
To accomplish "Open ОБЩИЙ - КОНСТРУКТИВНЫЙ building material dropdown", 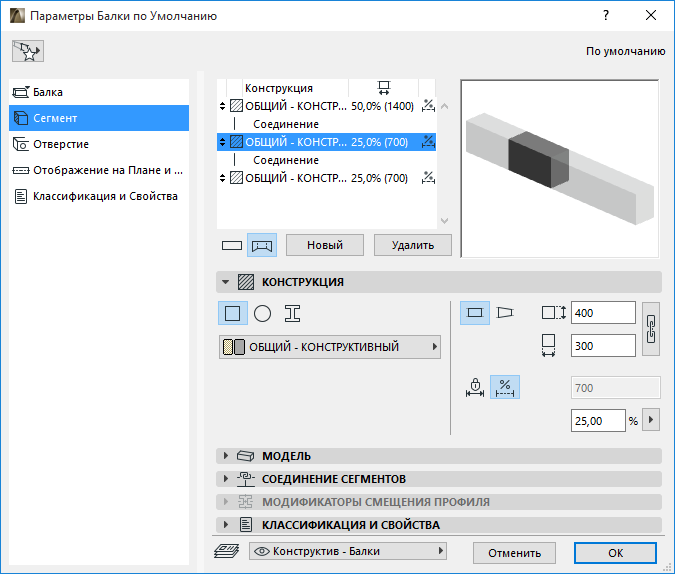I will (330, 347).
